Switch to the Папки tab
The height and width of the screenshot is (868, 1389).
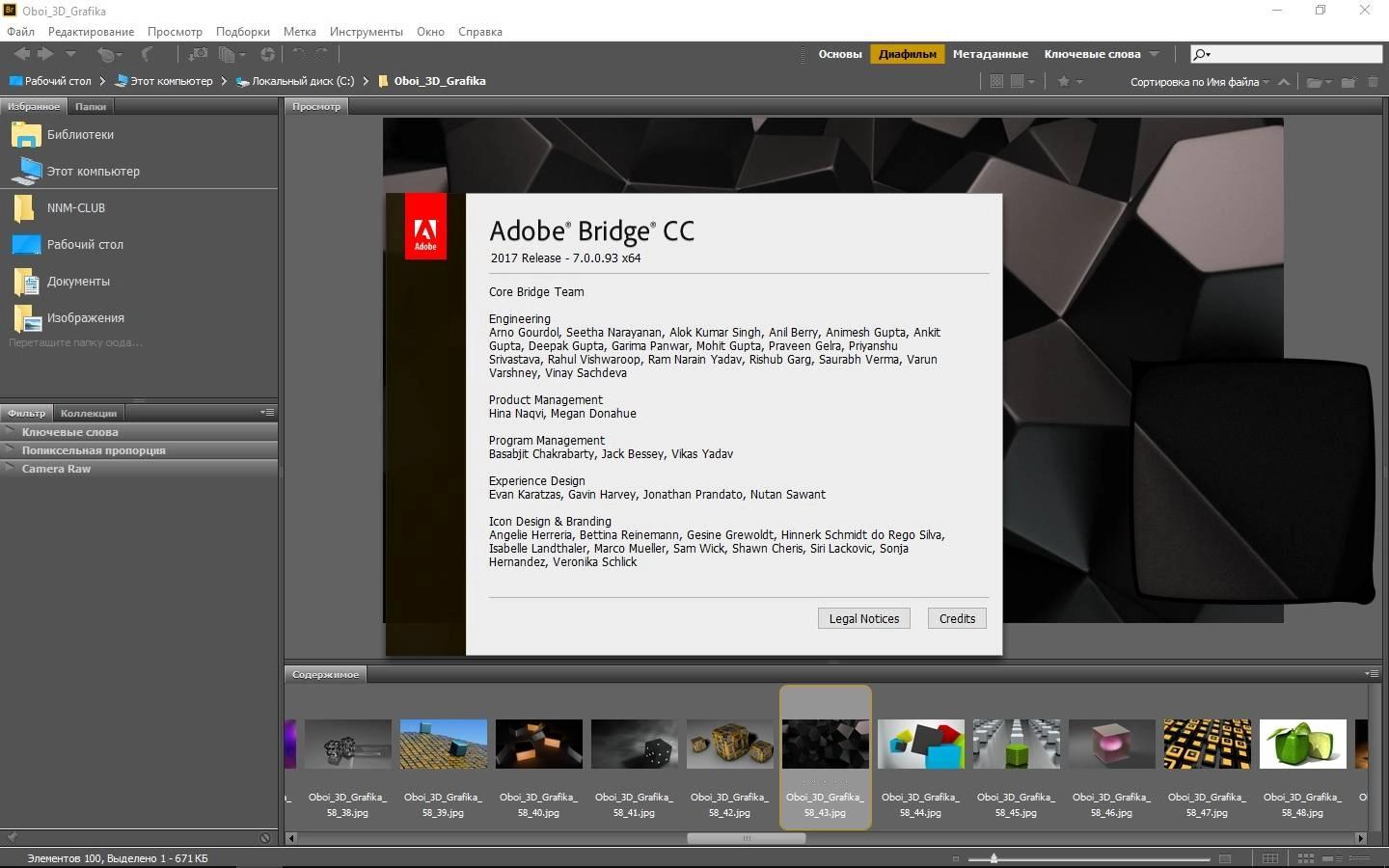[x=91, y=106]
